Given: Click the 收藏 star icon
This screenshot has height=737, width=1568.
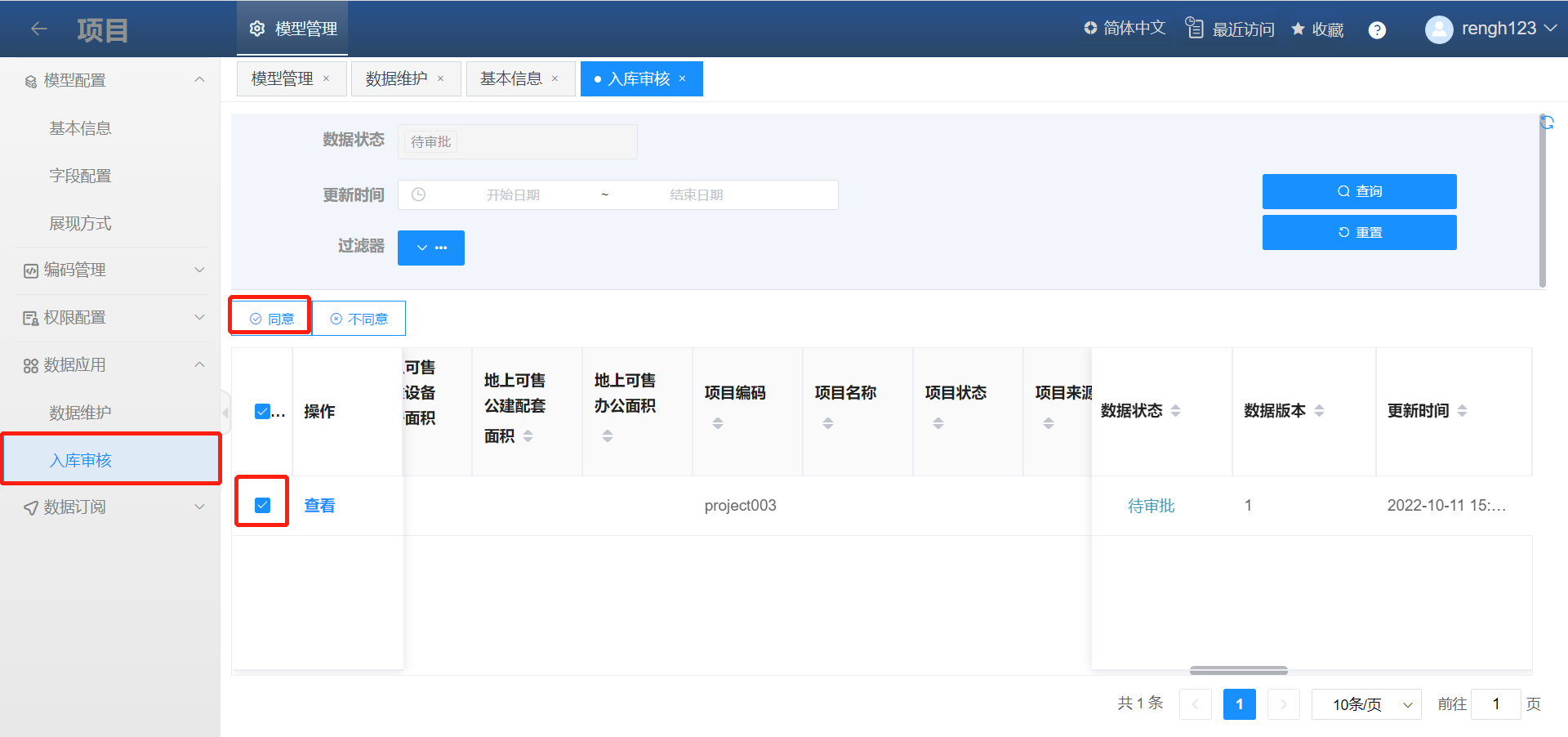Looking at the screenshot, I should click(x=1298, y=29).
